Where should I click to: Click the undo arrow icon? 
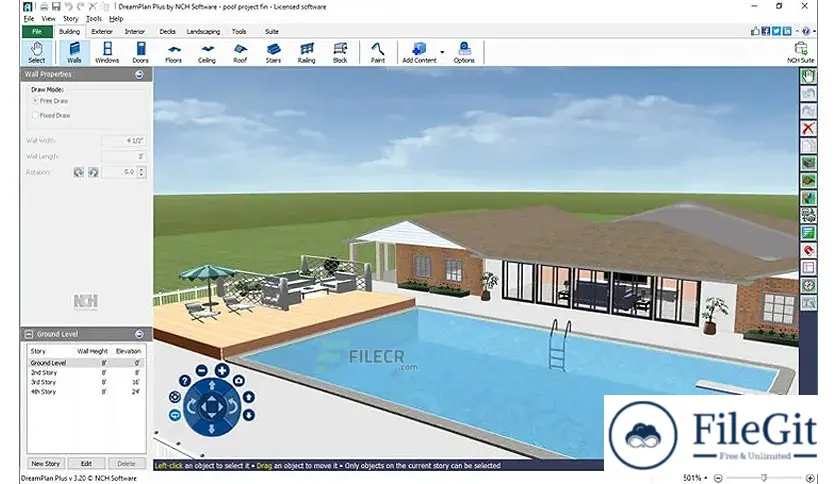[x=68, y=6]
